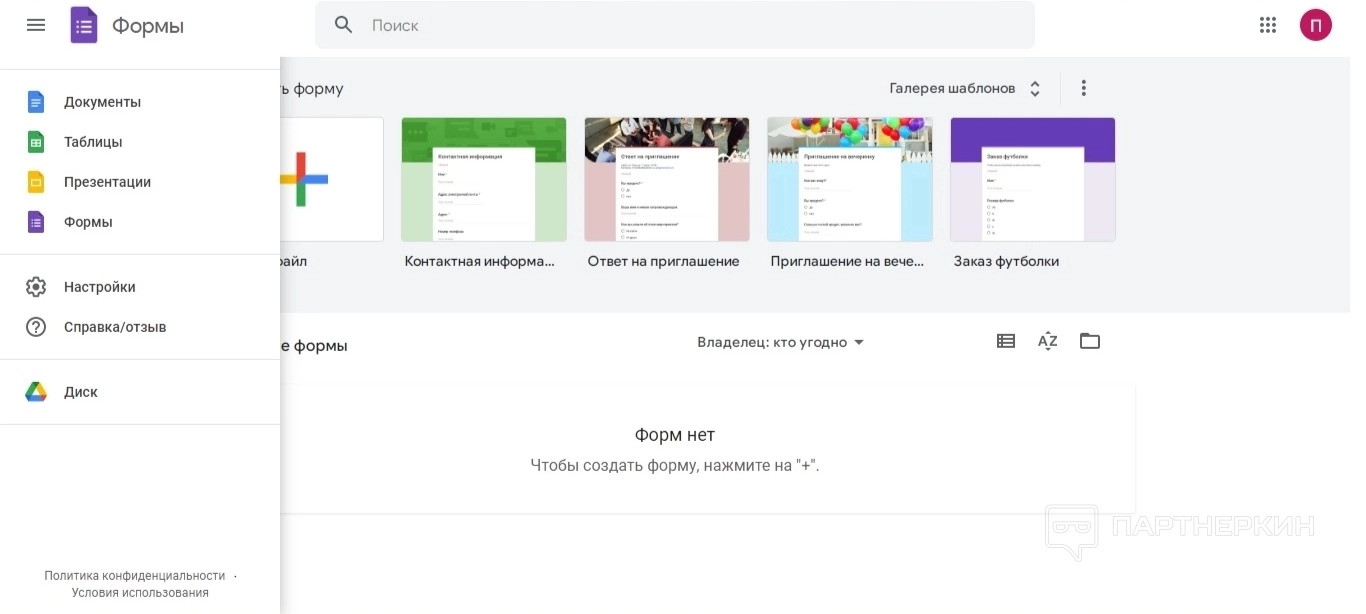Select Формы in side menu

140,222
